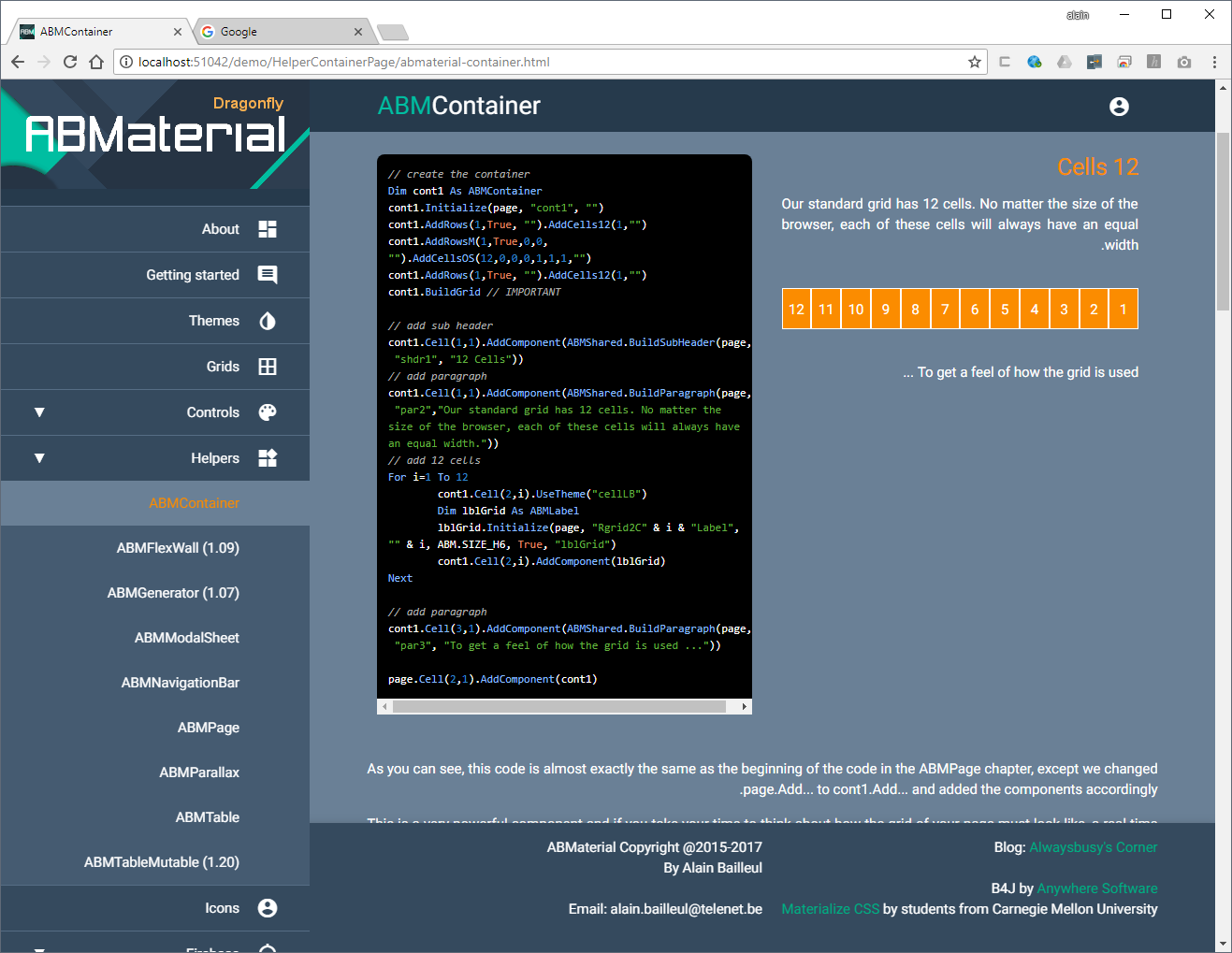This screenshot has width=1232, height=953.
Task: Click the Themes droplet icon
Action: (268, 321)
